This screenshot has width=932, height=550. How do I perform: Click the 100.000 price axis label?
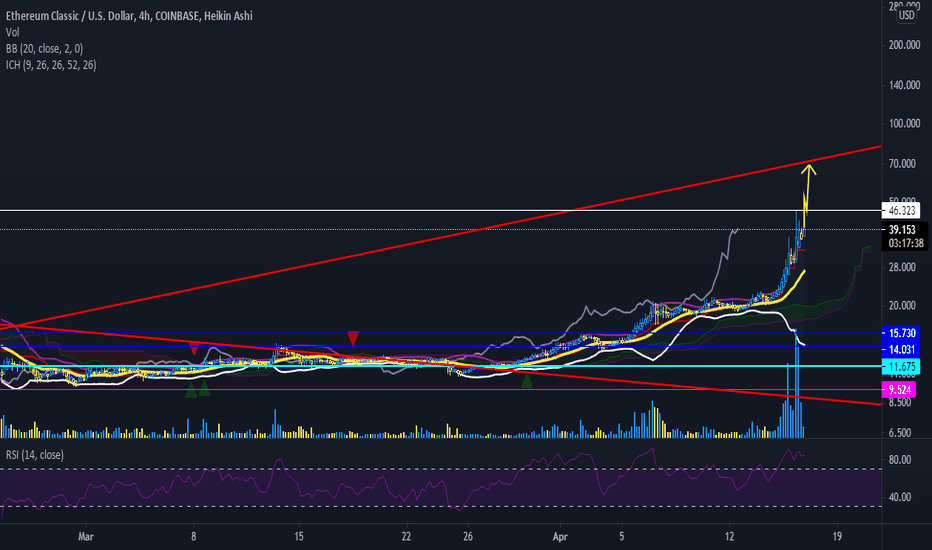[904, 124]
